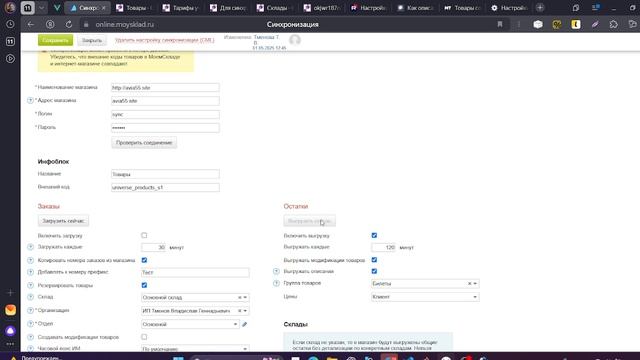This screenshot has height=360, width=640.
Task: Click the help icon beside Организация field
Action: pyautogui.click(x=31, y=311)
